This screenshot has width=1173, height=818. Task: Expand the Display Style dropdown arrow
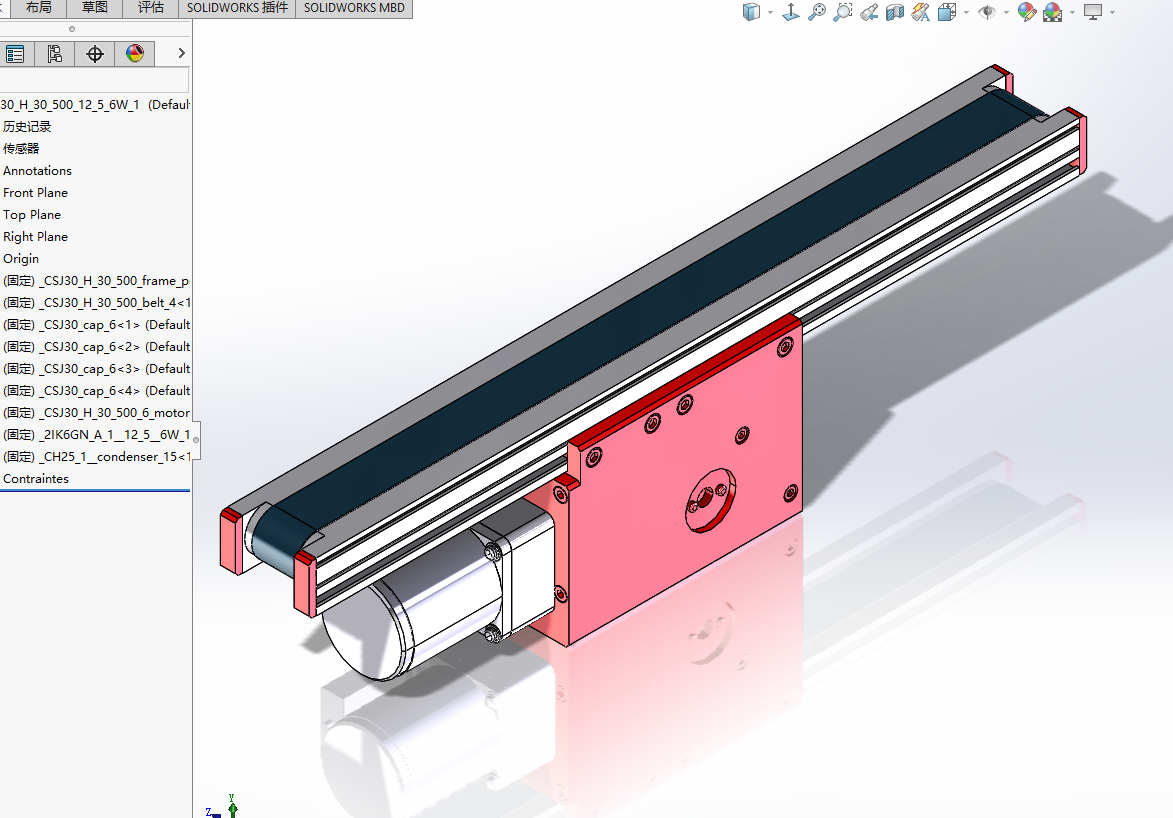tap(771, 13)
